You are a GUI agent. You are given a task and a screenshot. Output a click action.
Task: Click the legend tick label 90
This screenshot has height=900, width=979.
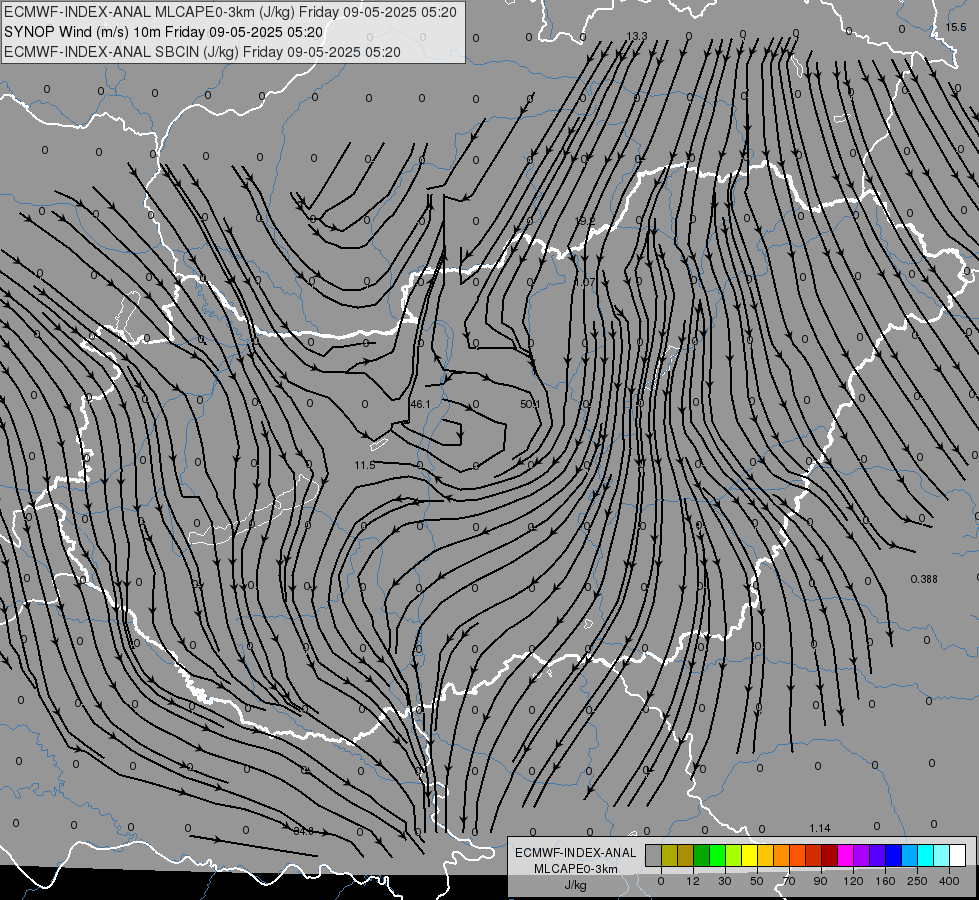(820, 881)
